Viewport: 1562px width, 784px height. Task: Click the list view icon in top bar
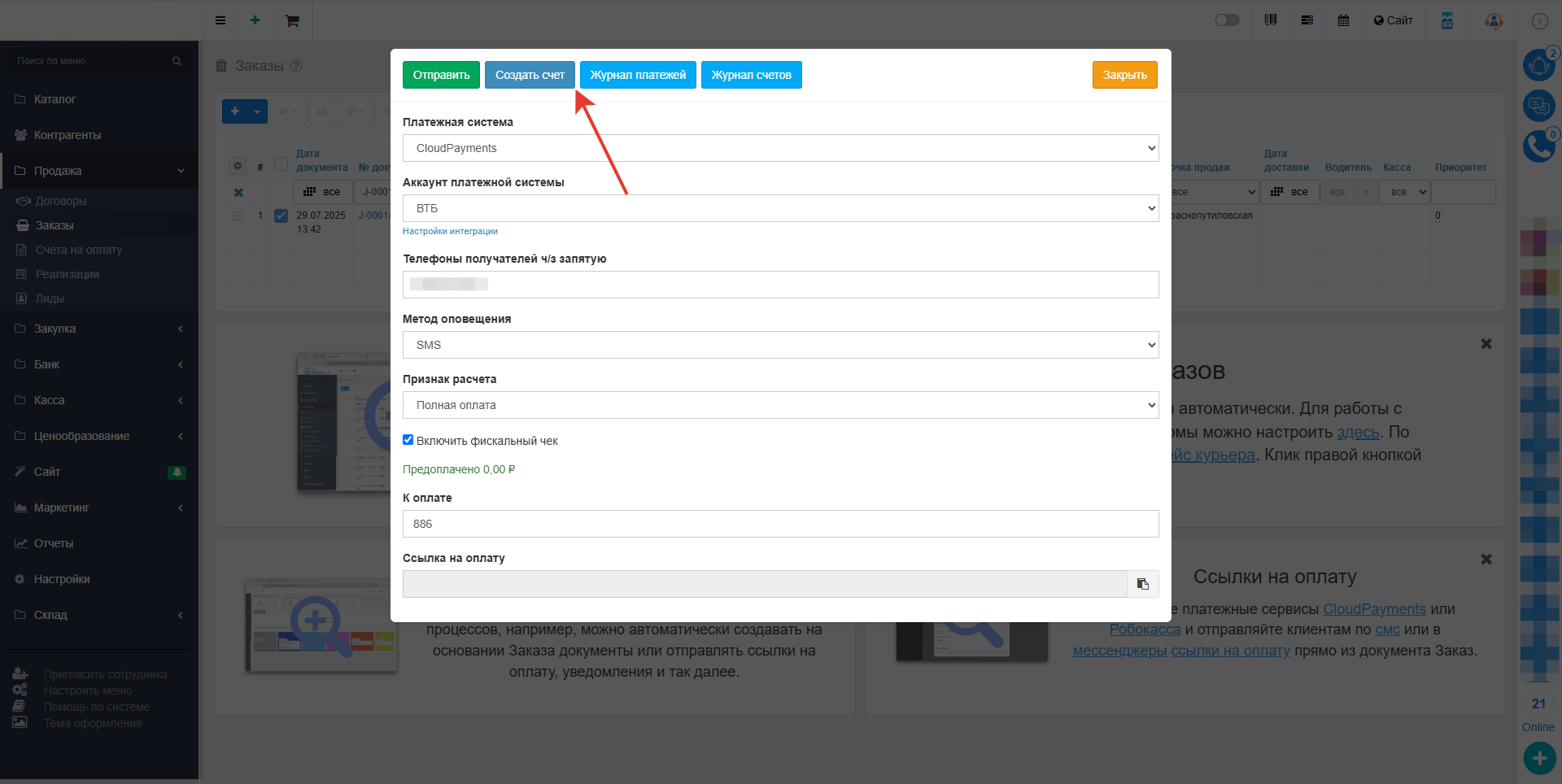coord(1307,20)
